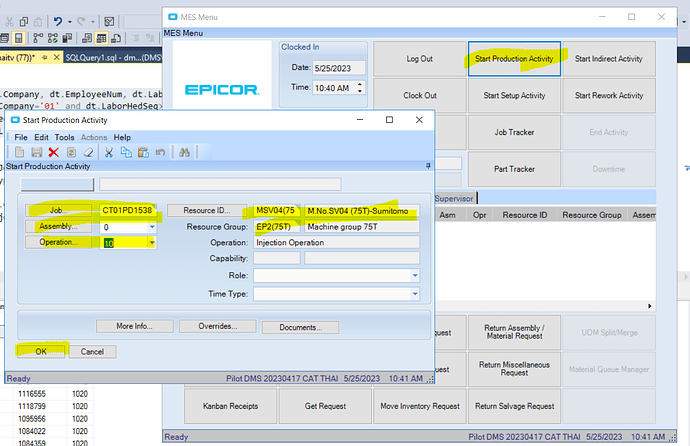Open the File menu in Start Production Activity
Viewport: 690px width, 446px height.
pyautogui.click(x=21, y=137)
